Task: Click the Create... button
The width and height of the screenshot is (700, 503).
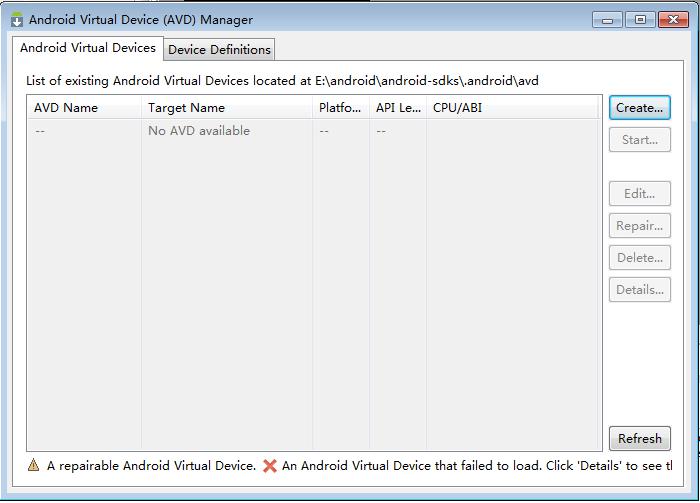Action: point(640,108)
